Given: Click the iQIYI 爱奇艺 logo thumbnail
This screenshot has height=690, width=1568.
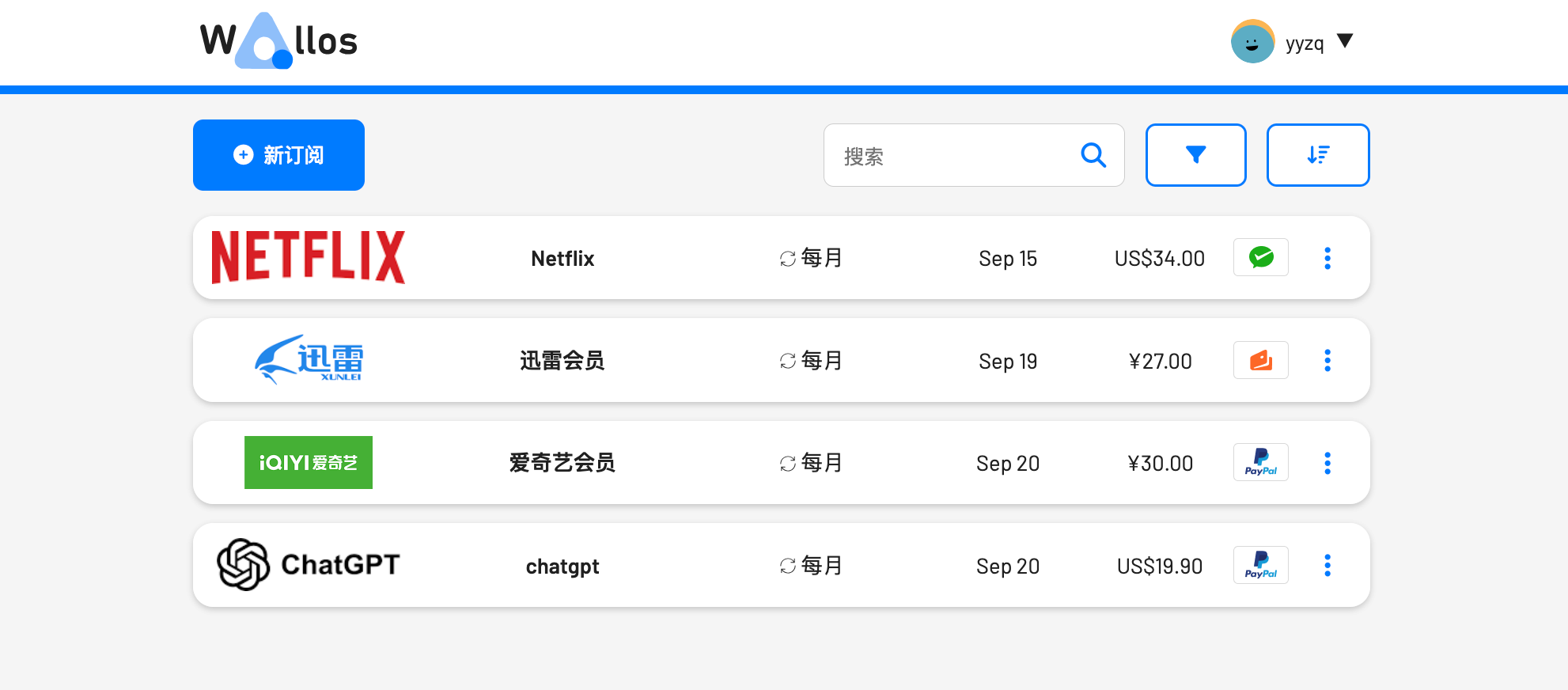Looking at the screenshot, I should click(x=308, y=463).
